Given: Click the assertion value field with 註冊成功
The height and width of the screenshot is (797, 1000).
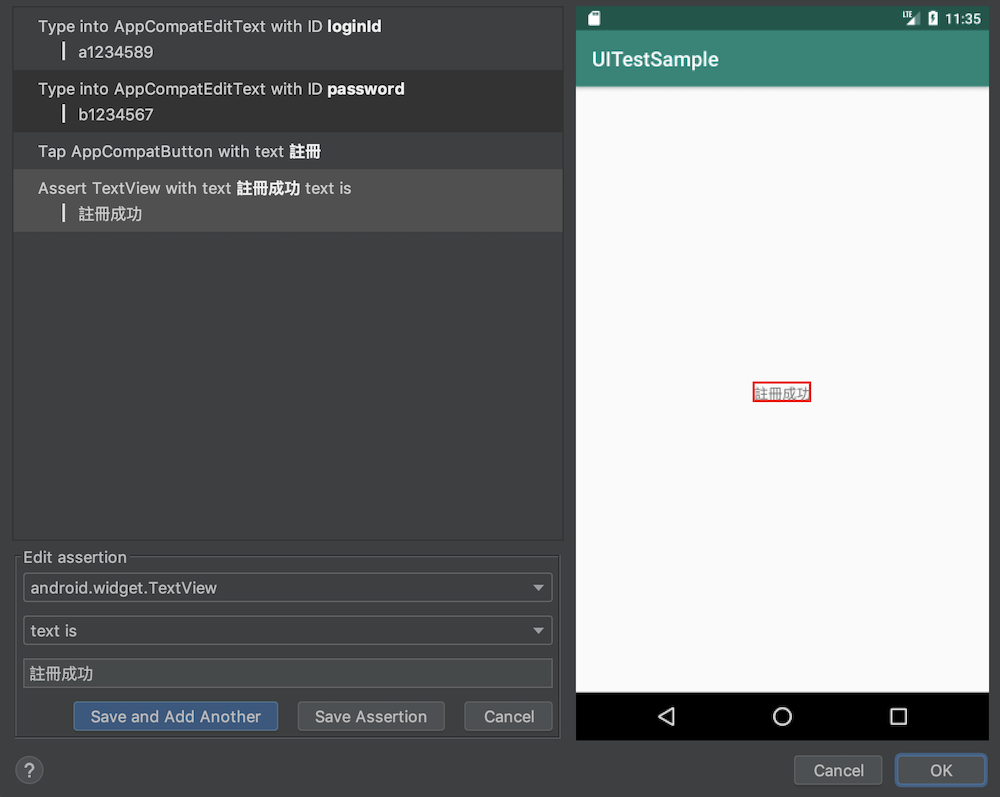Looking at the screenshot, I should pos(288,673).
